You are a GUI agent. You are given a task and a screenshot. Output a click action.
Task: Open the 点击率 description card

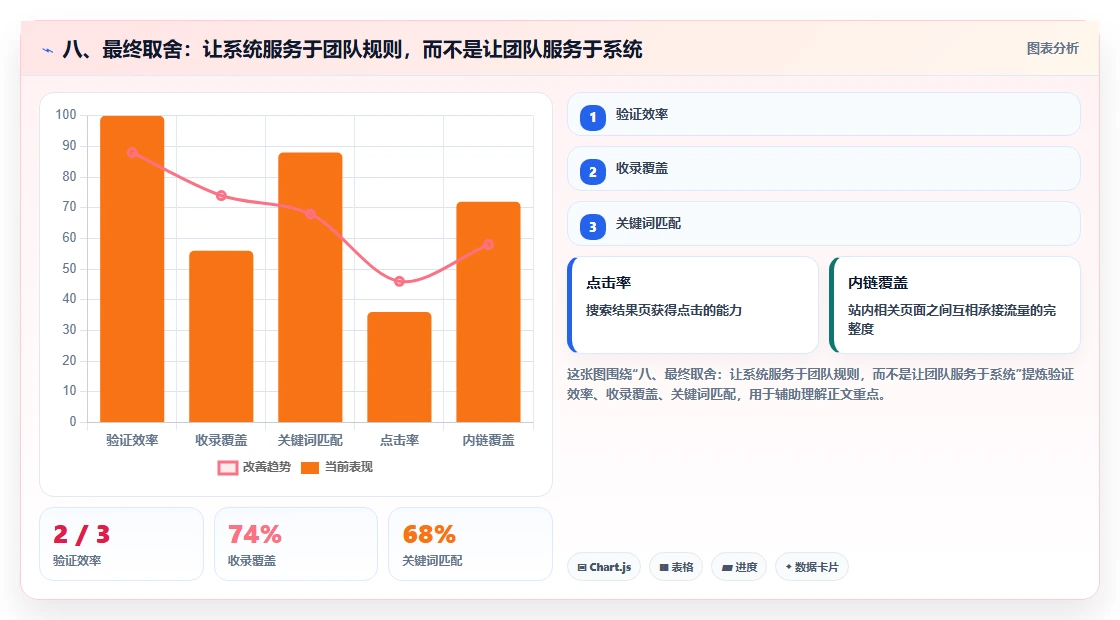[693, 305]
